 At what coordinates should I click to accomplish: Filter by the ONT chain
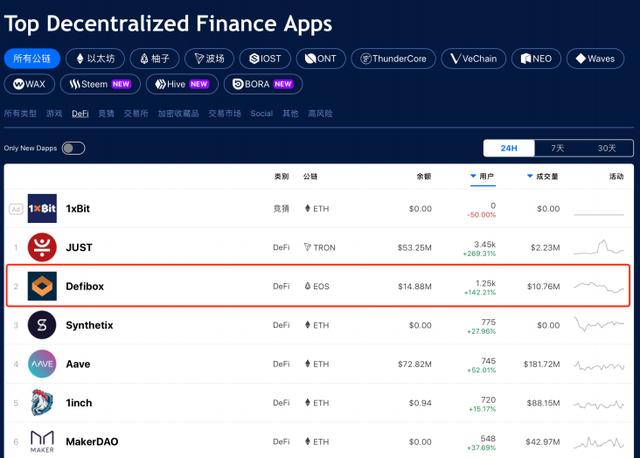click(321, 58)
